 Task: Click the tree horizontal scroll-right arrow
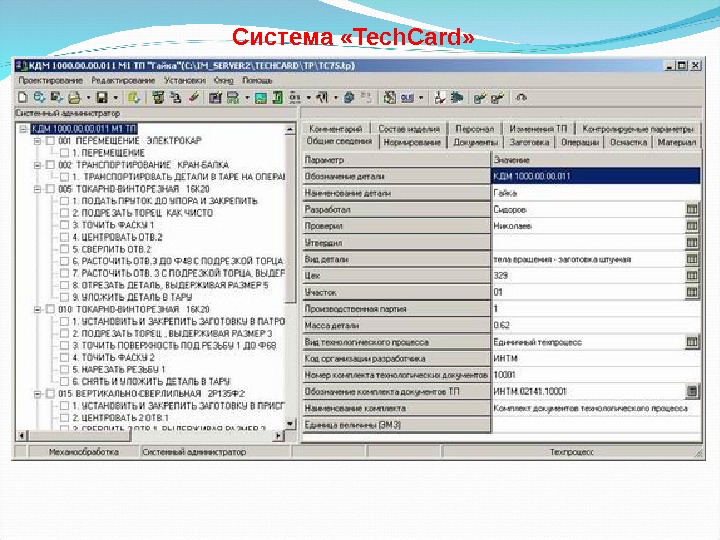(279, 435)
